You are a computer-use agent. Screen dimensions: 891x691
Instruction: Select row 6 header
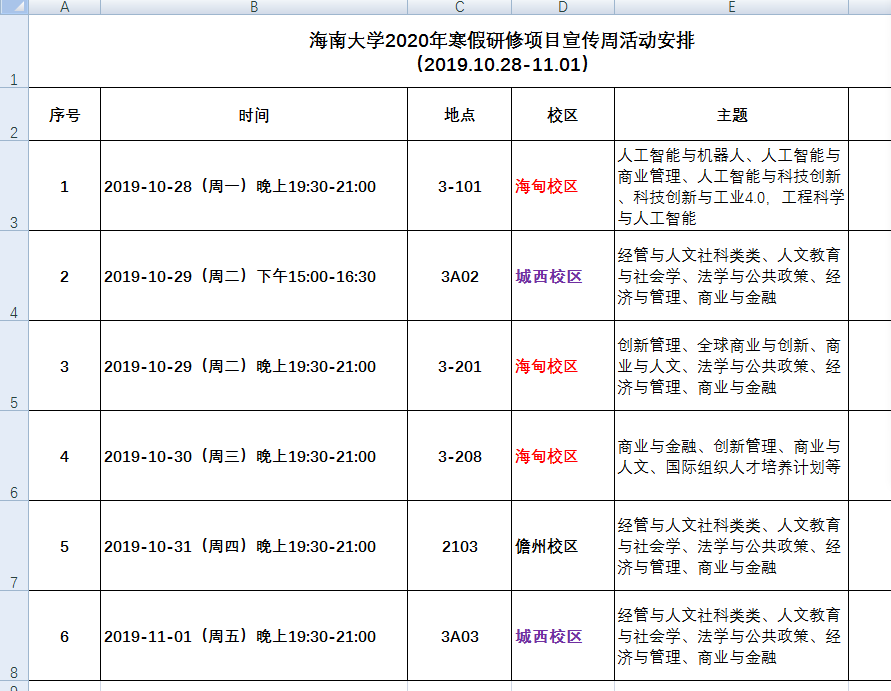tap(14, 456)
